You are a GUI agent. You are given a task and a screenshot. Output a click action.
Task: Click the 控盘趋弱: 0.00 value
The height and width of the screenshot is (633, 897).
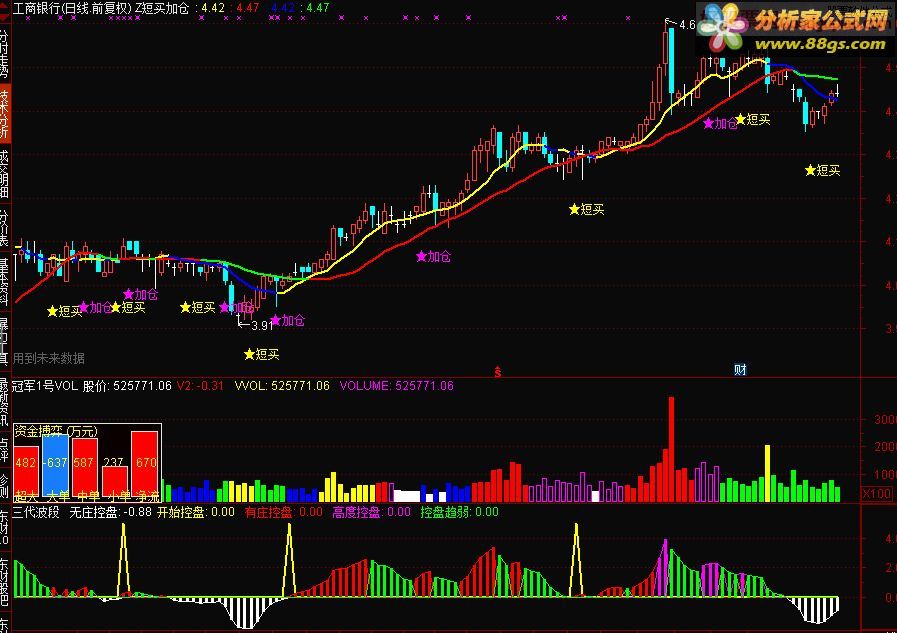pos(459,512)
